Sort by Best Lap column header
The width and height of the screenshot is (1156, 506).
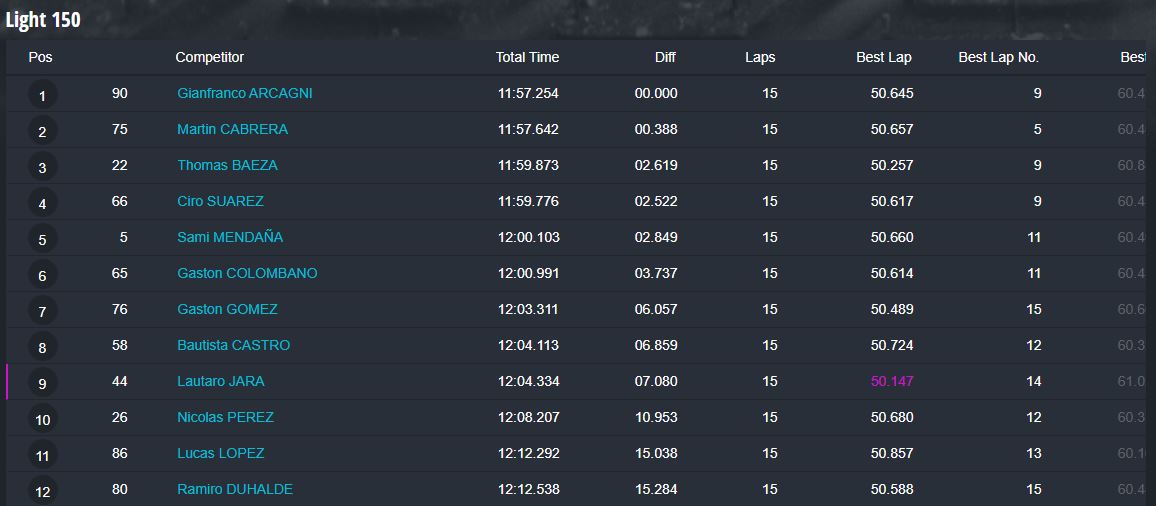click(x=884, y=58)
